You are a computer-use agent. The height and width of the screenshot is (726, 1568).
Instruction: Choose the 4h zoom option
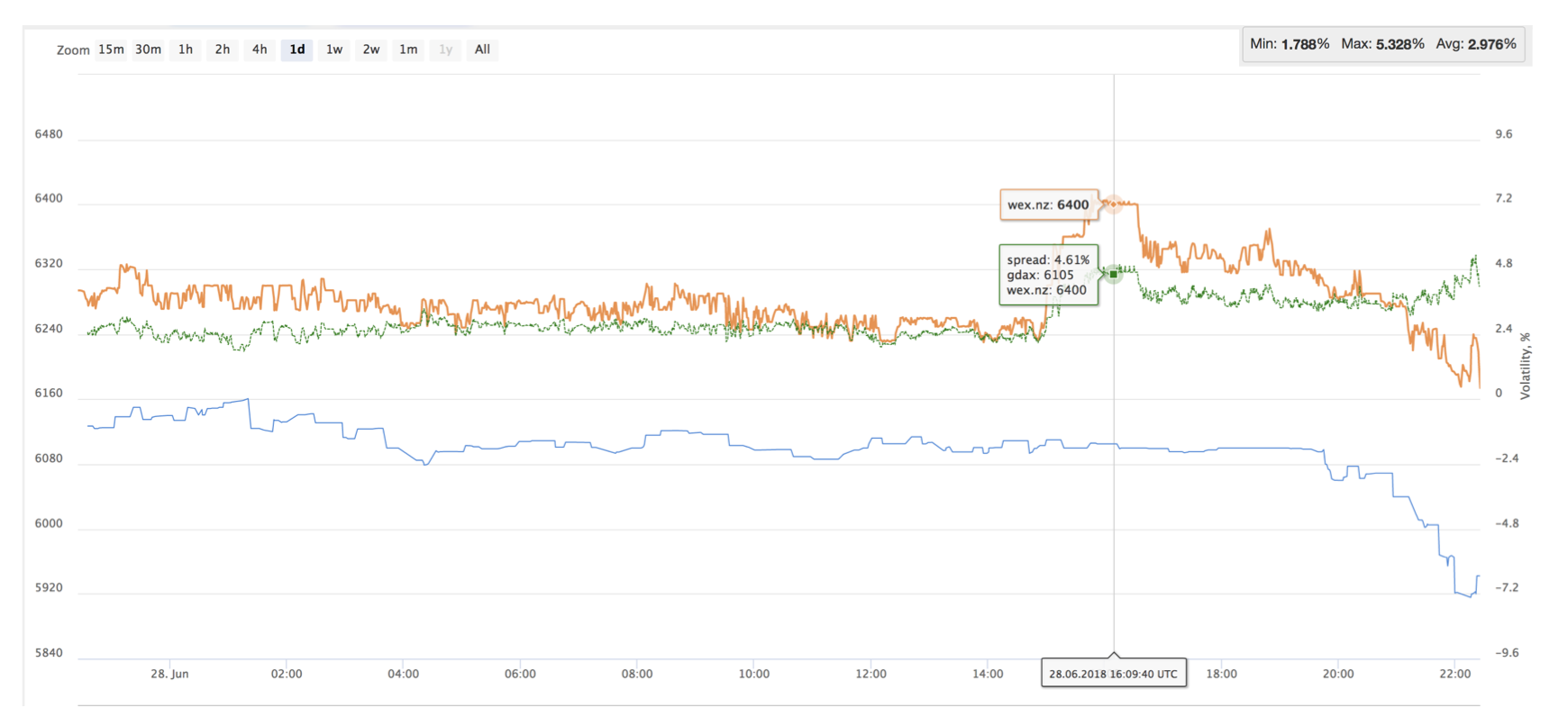[260, 50]
